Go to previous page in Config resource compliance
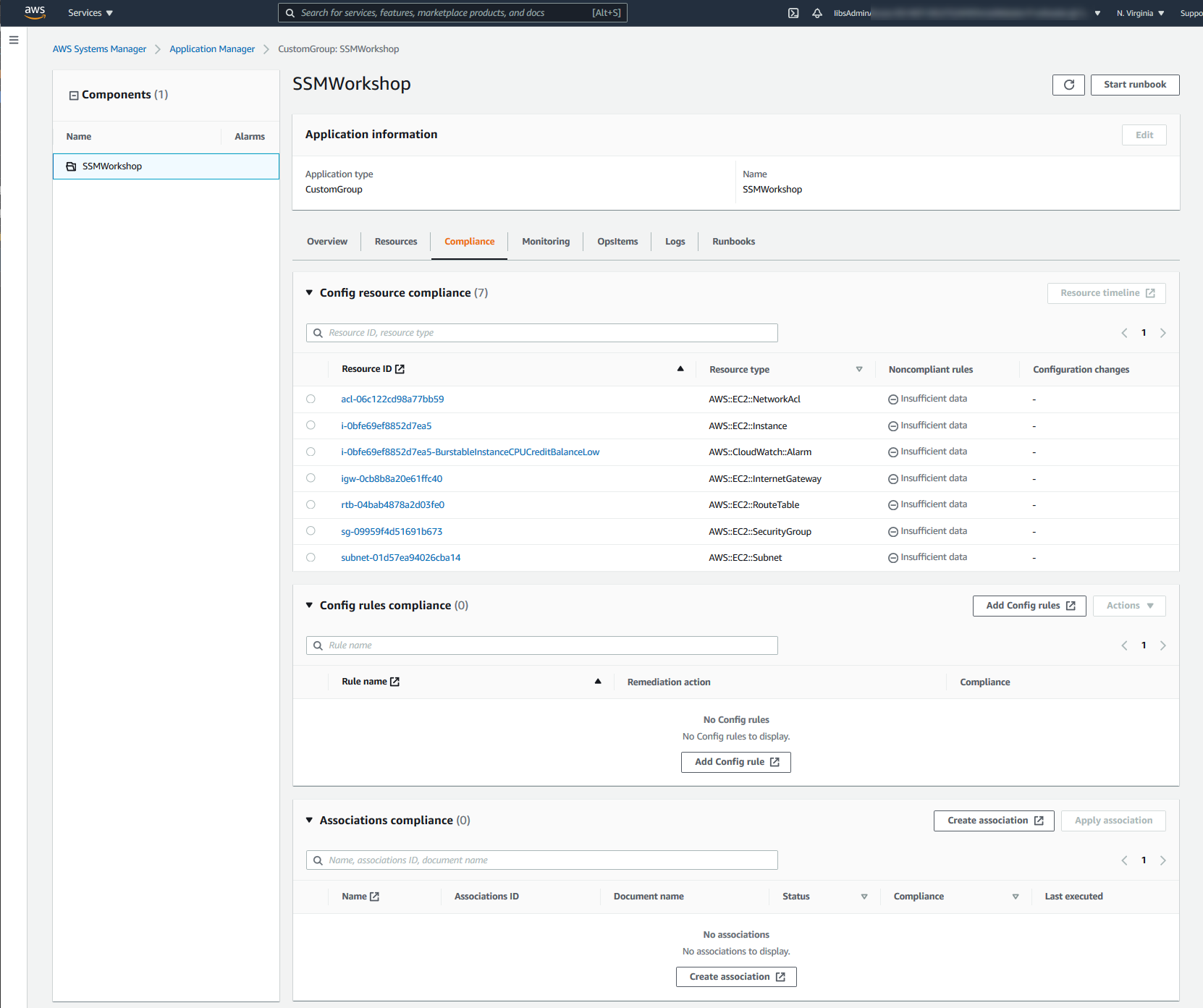The height and width of the screenshot is (1008, 1203). (1124, 333)
